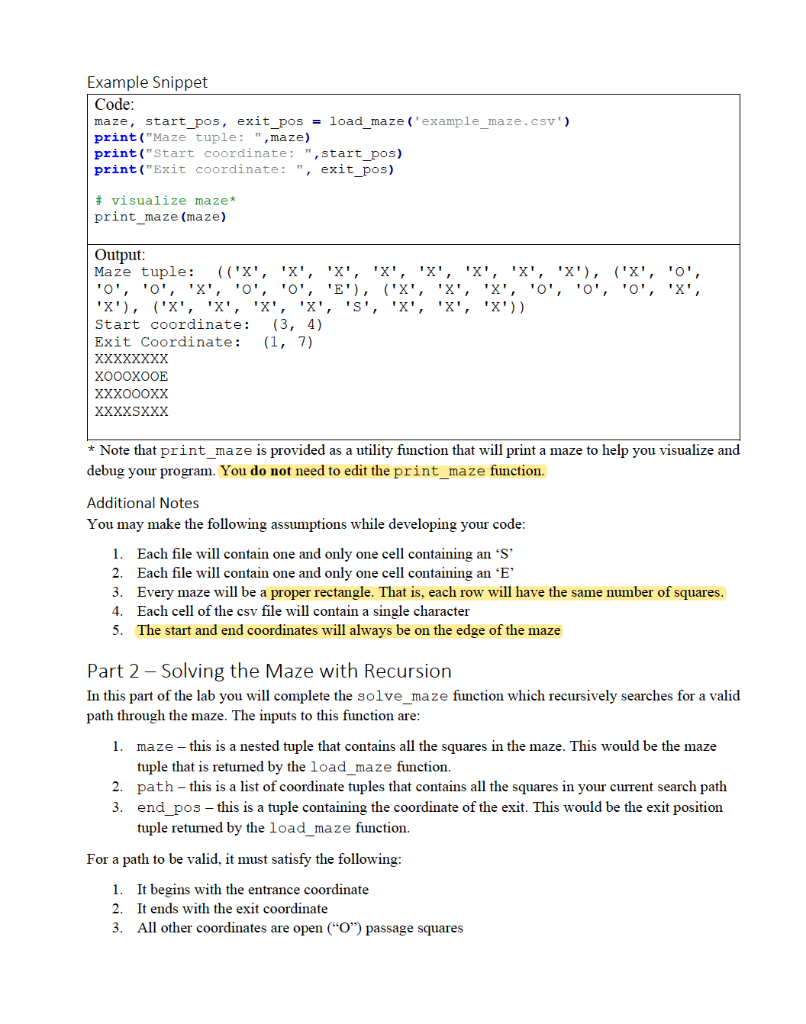Click the highlighted 'do not need to edit' note
Image resolution: width=806 pixels, height=1024 pixels.
(x=385, y=470)
